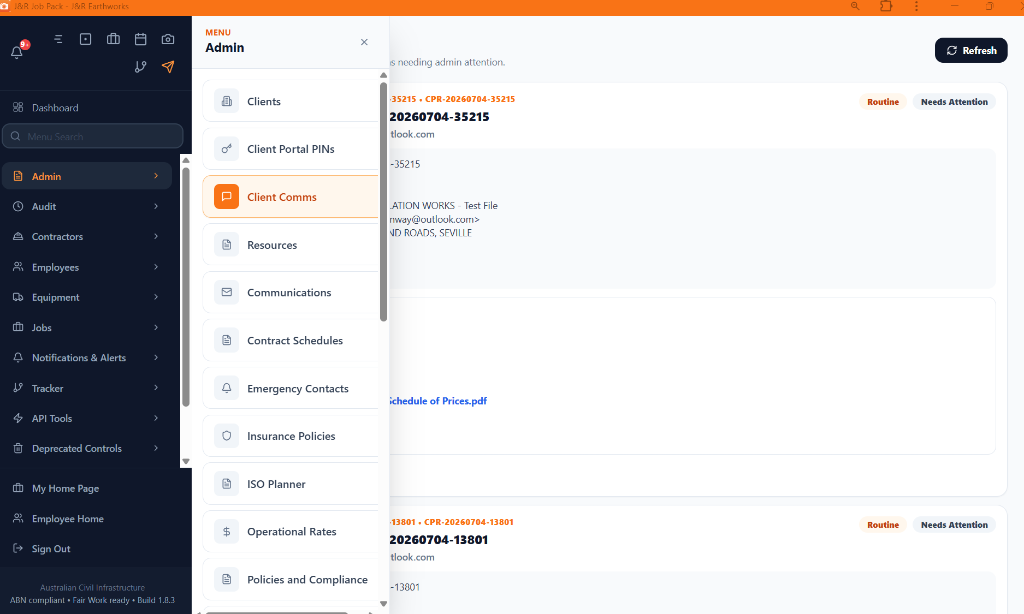The width and height of the screenshot is (1024, 614).
Task: Click the Communications envelope icon
Action: pos(227,293)
